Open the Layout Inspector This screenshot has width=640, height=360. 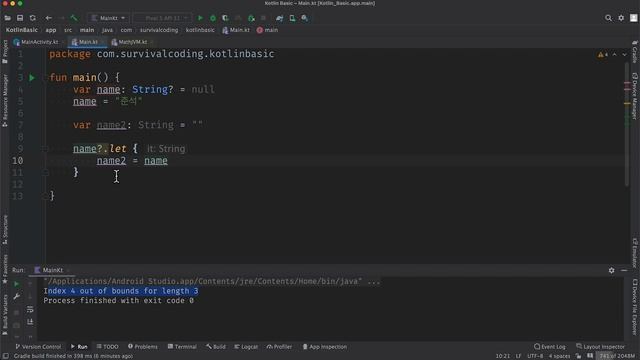[x=600, y=347]
